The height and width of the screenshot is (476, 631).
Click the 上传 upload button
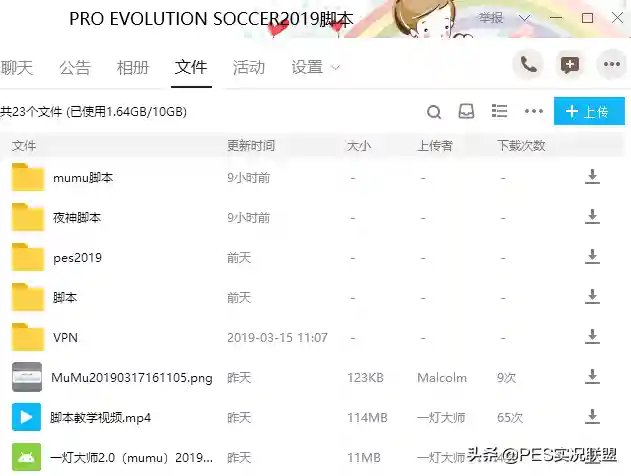tap(589, 111)
